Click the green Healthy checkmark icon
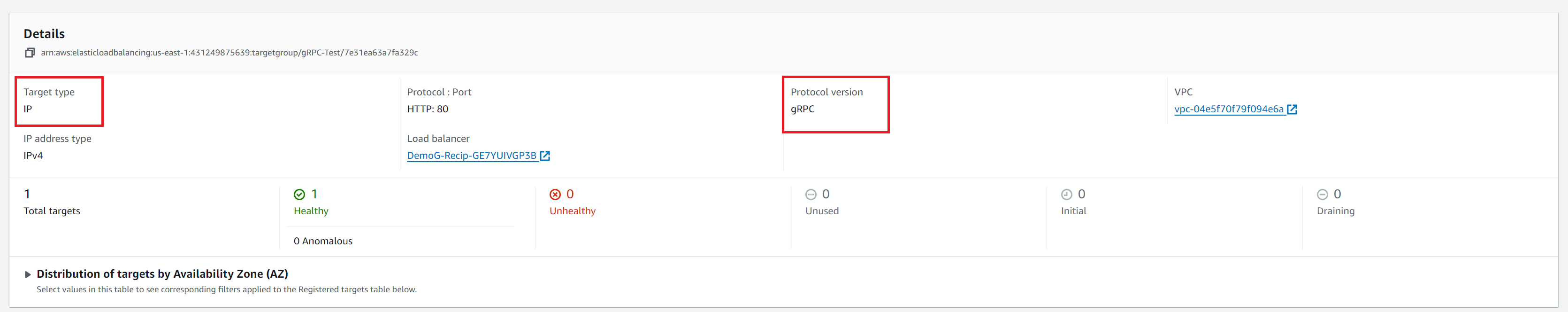 click(299, 195)
